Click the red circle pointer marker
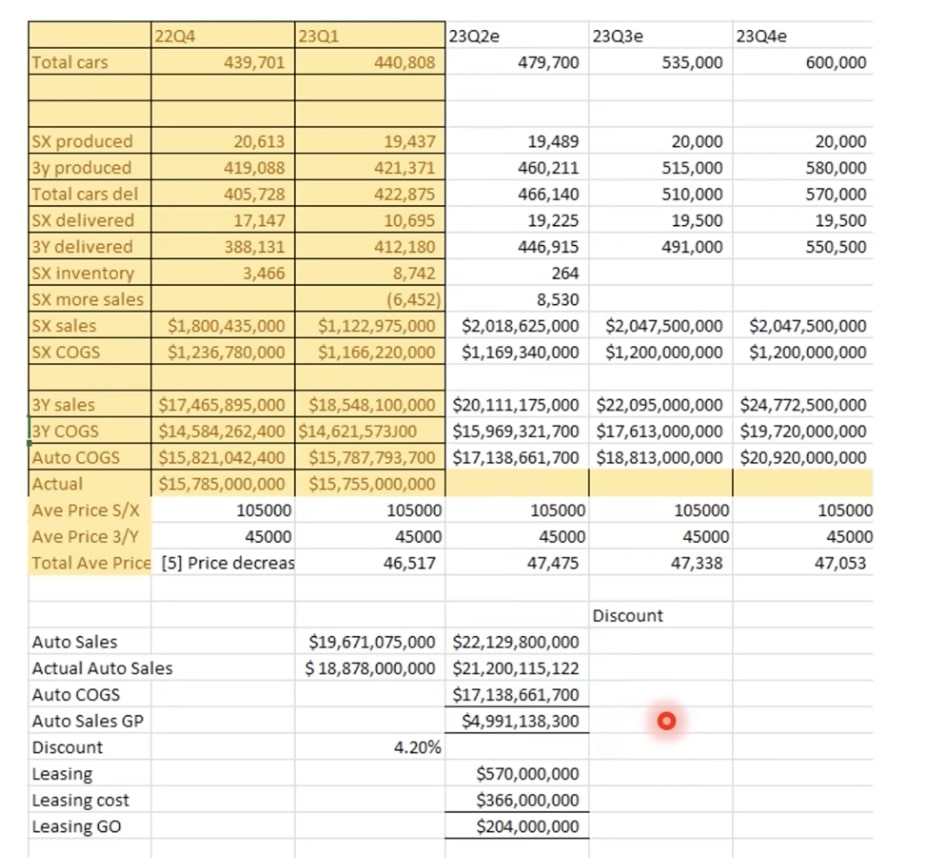 pos(667,720)
